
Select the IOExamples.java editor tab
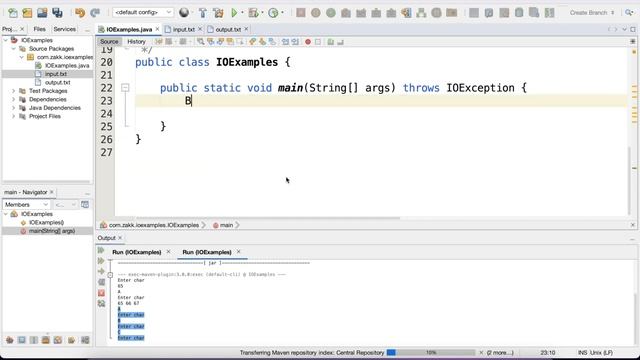[x=129, y=29]
